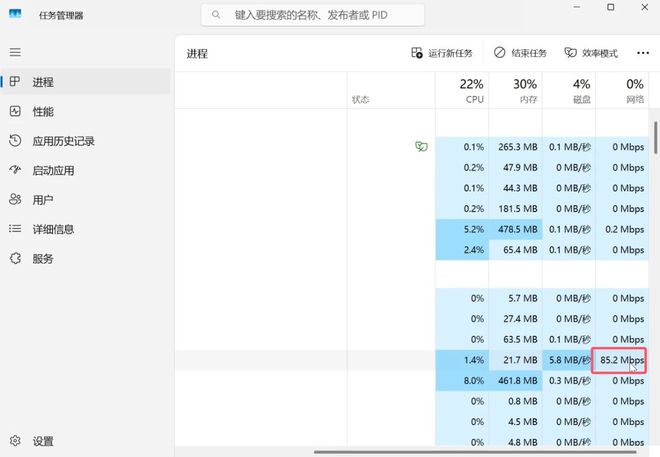Select the 8.0% CPU cell

pyautogui.click(x=462, y=381)
